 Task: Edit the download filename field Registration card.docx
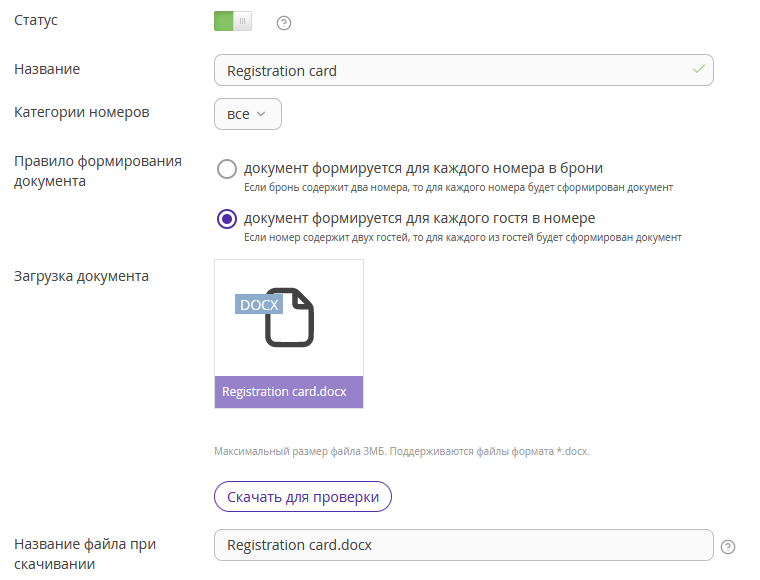(x=463, y=545)
